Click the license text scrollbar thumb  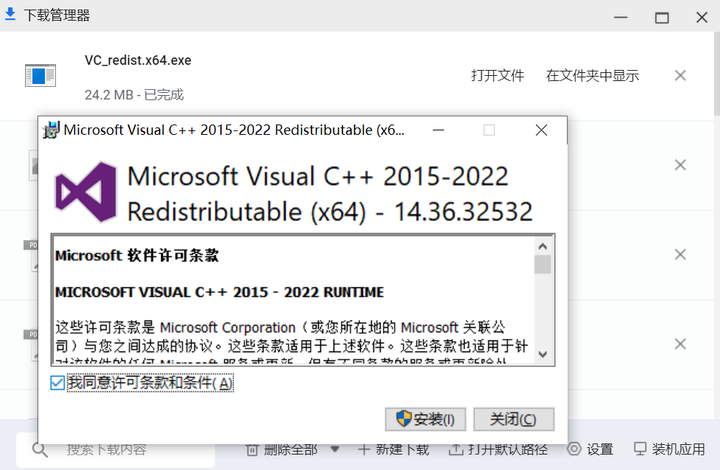click(543, 265)
